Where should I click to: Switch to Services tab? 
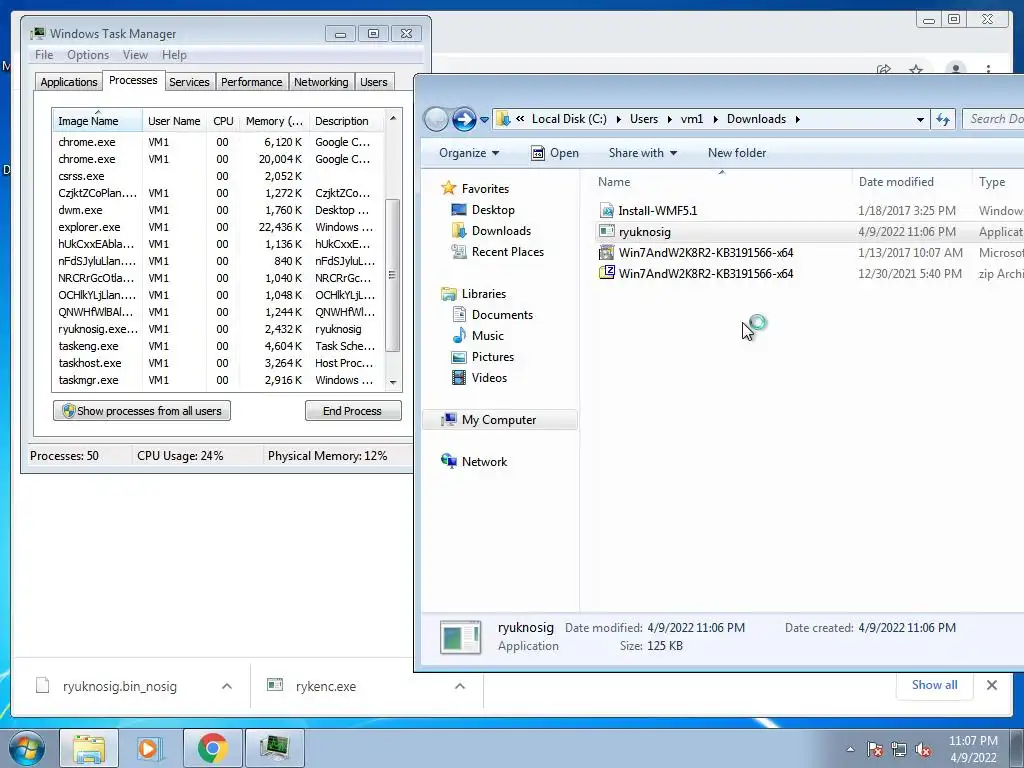189,82
